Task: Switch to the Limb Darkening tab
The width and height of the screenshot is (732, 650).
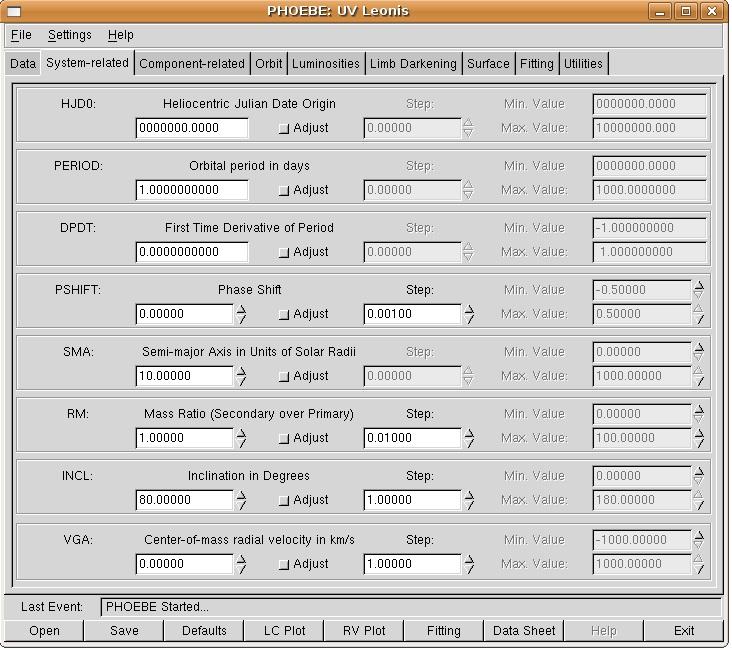Action: tap(413, 64)
